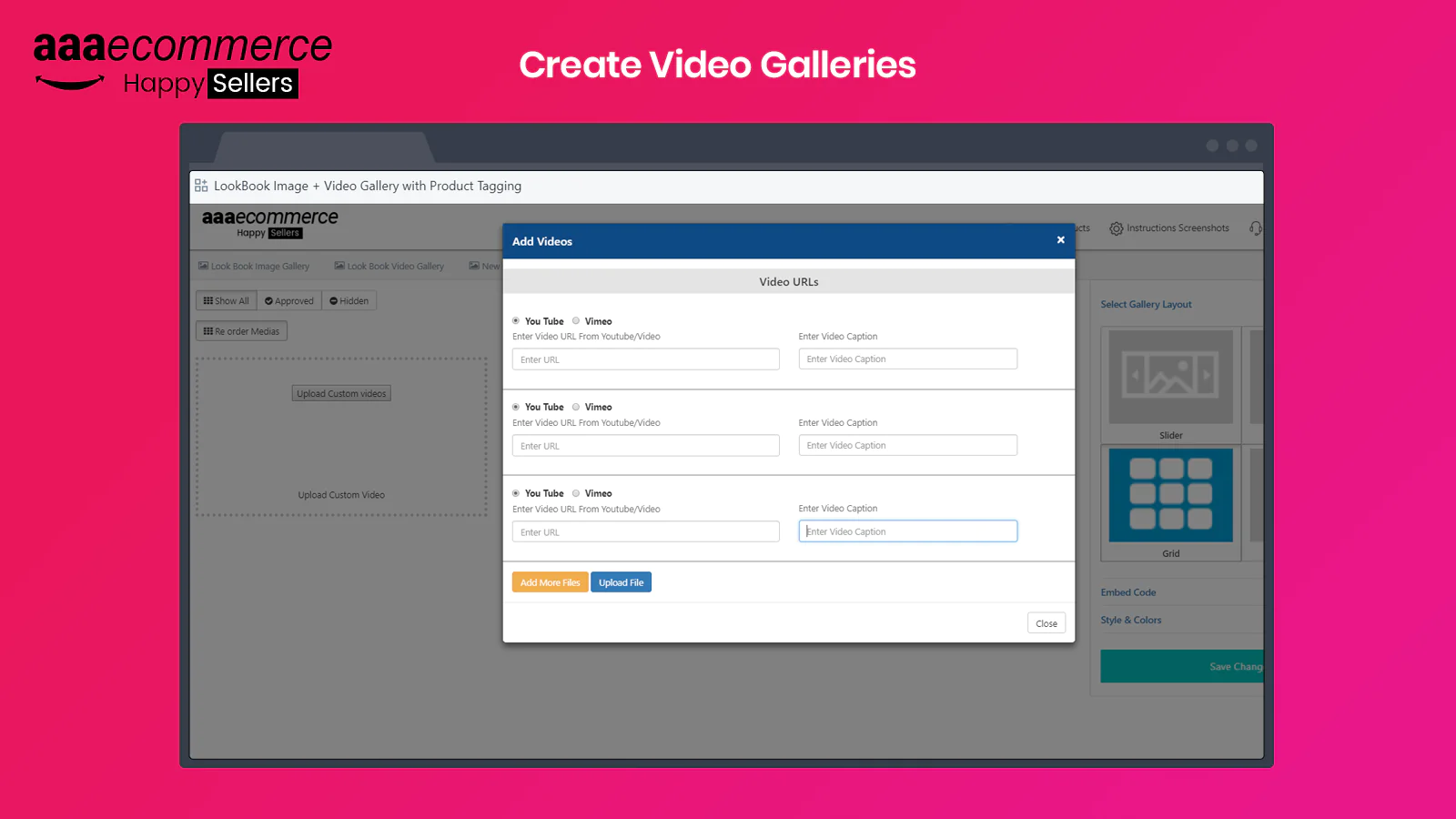Click the first Enter URL field
The width and height of the screenshot is (1456, 819).
pyautogui.click(x=645, y=359)
